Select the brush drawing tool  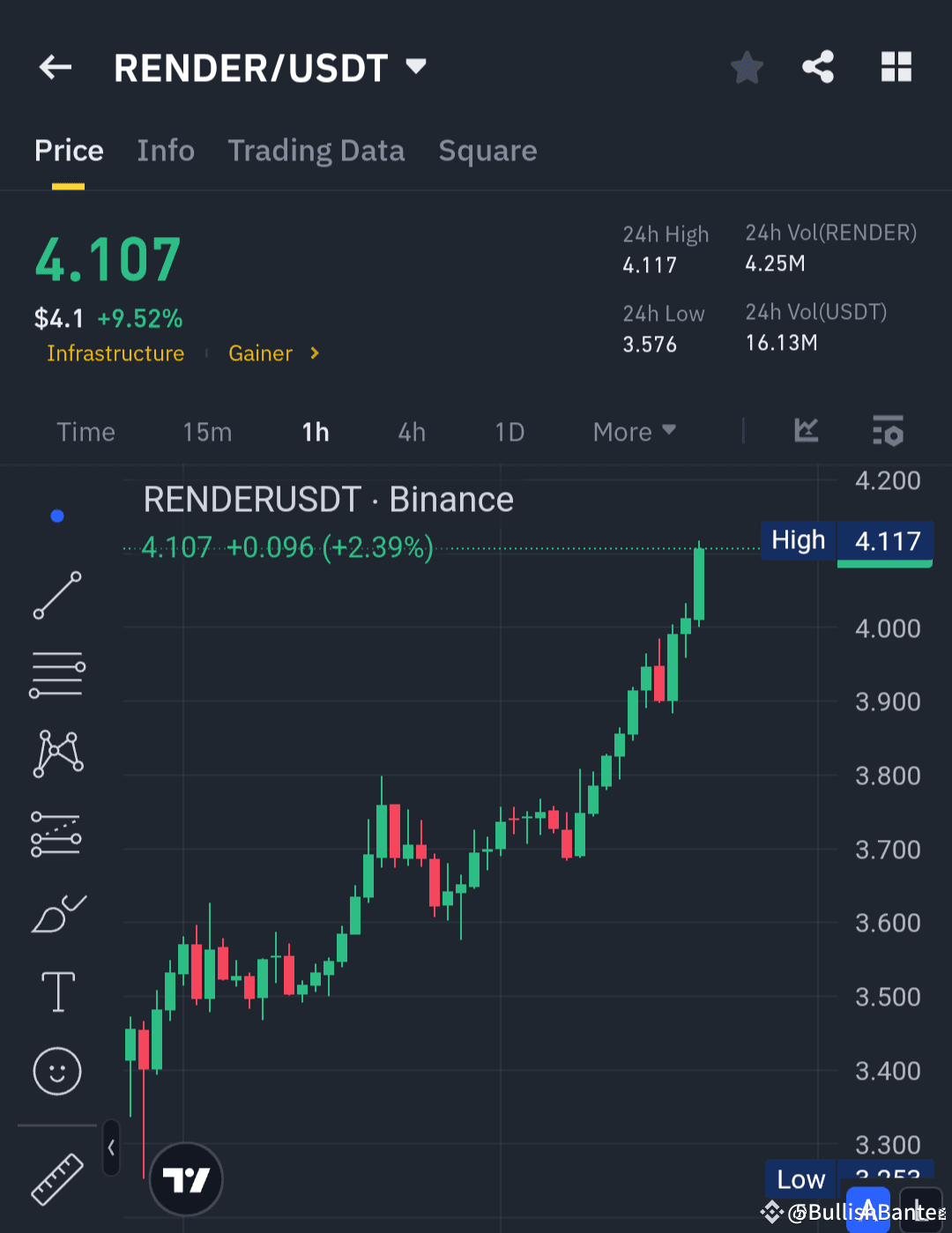click(x=56, y=914)
